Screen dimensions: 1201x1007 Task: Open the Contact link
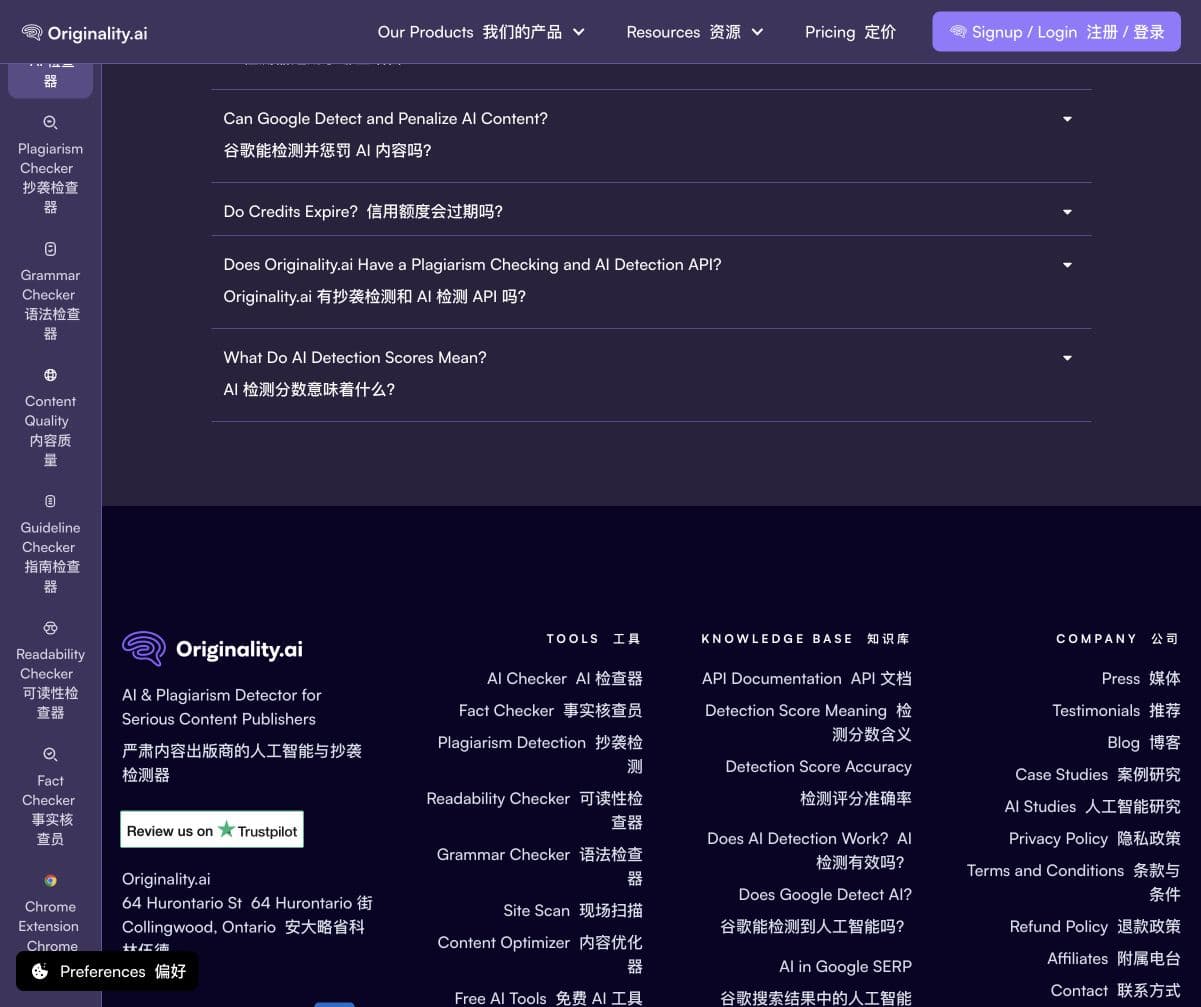click(x=1115, y=990)
